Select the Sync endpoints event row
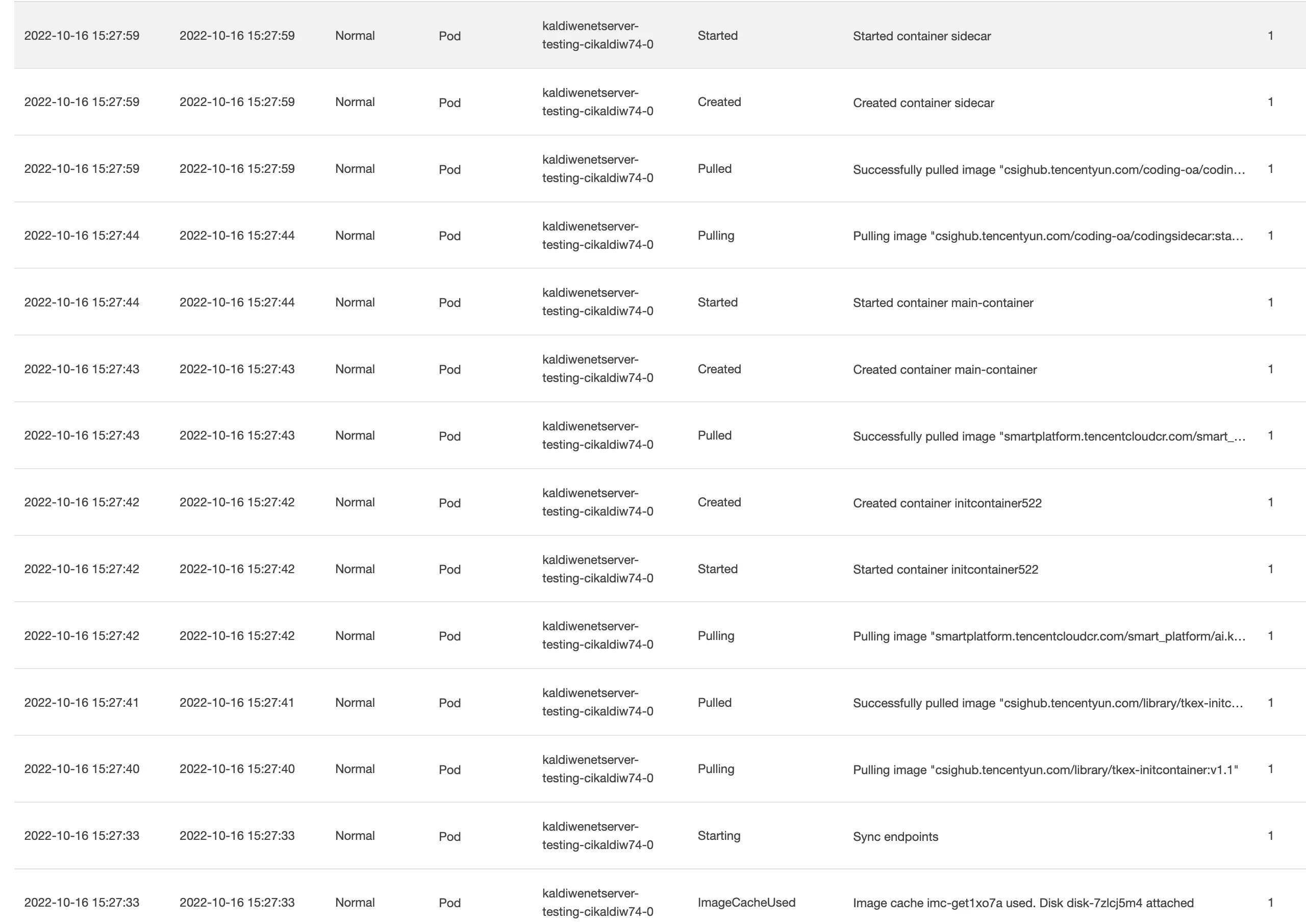The width and height of the screenshot is (1306, 924). click(x=660, y=836)
